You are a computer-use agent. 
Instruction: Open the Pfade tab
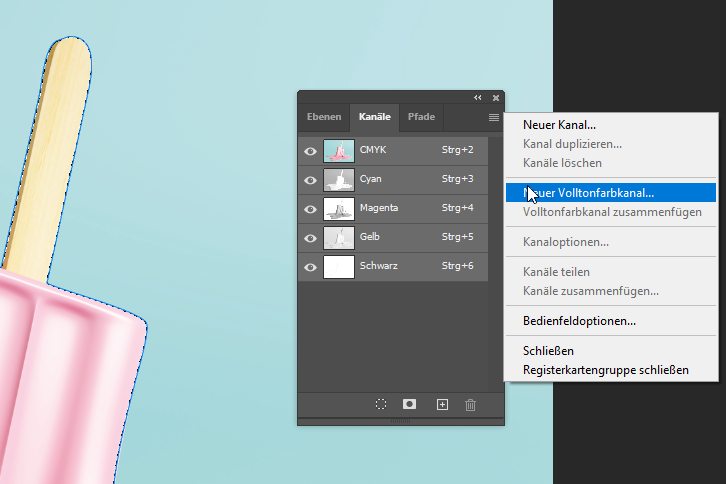pos(421,117)
